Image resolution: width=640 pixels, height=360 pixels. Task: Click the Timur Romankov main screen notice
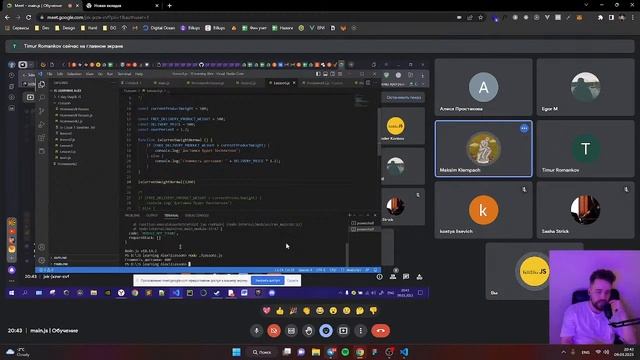pyautogui.click(x=320, y=46)
